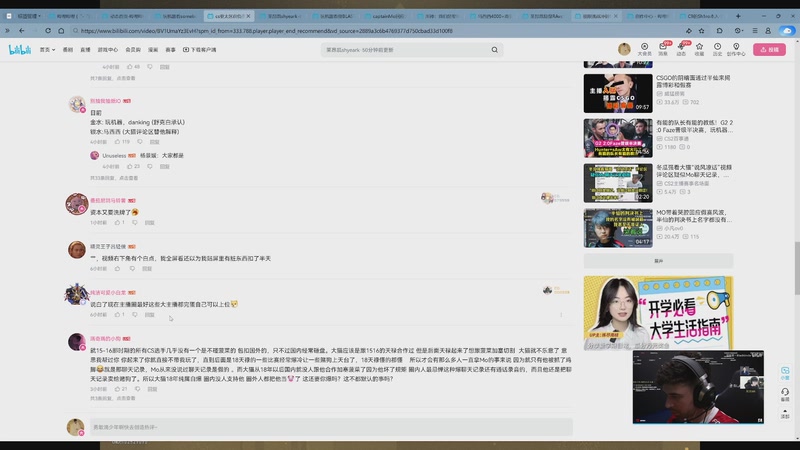Open the 动态 feed icon in header
This screenshot has height=450, width=800.
(681, 49)
